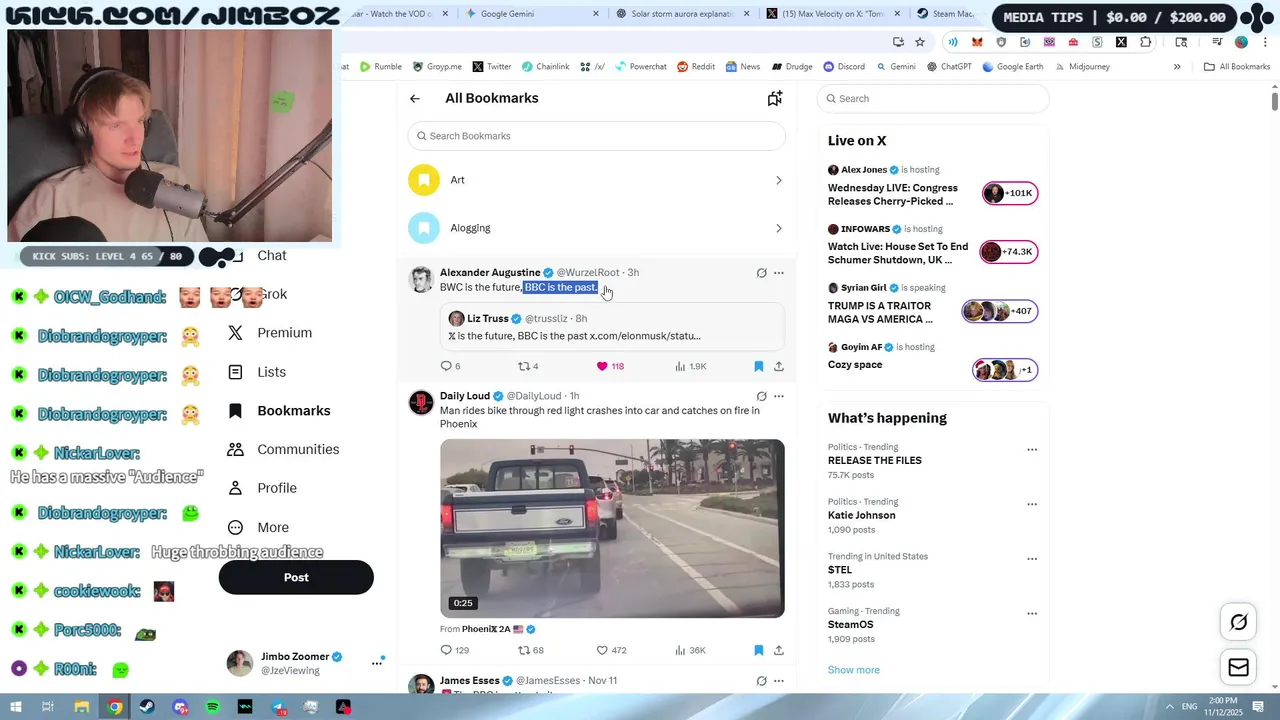Open the All Bookmarks folder in Chrome
This screenshot has width=1280, height=720.
coord(1237,67)
